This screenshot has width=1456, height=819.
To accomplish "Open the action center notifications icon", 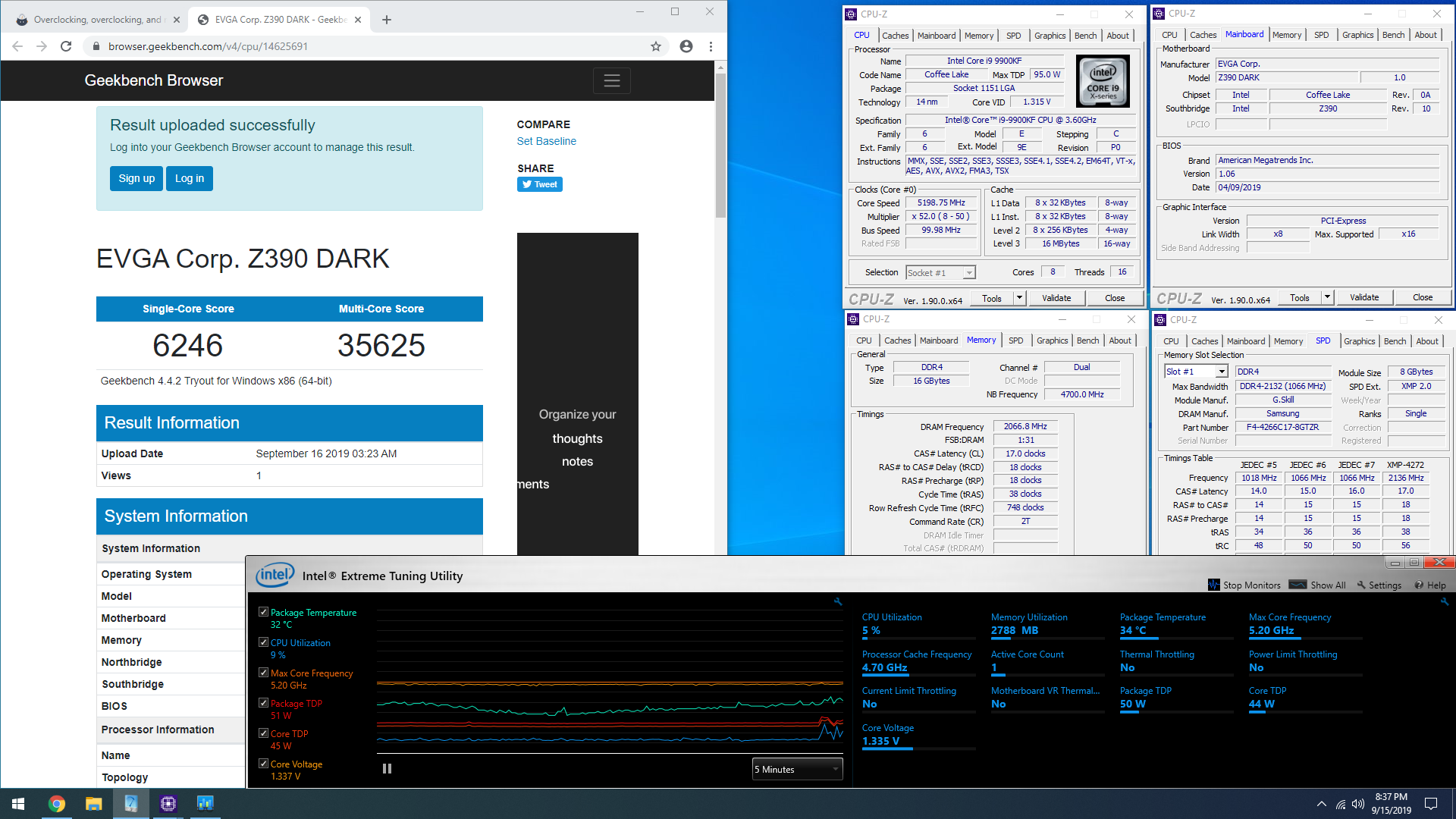I will pyautogui.click(x=1431, y=804).
